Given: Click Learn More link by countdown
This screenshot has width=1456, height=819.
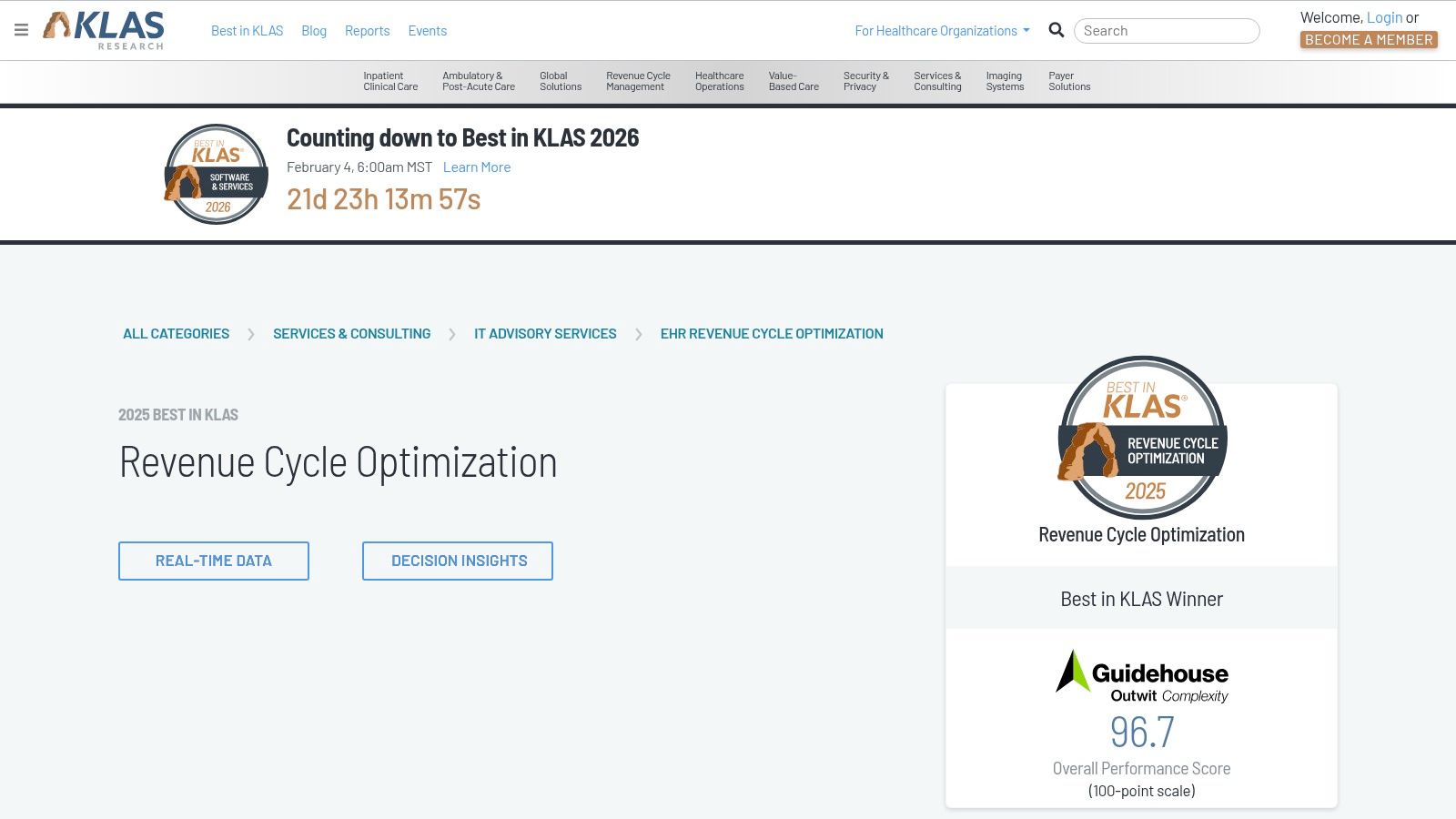Looking at the screenshot, I should 477,167.
